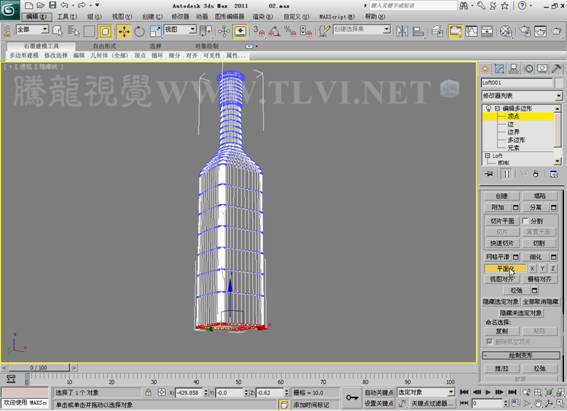
Task: Click the Open File folder icon
Action: point(40,5)
